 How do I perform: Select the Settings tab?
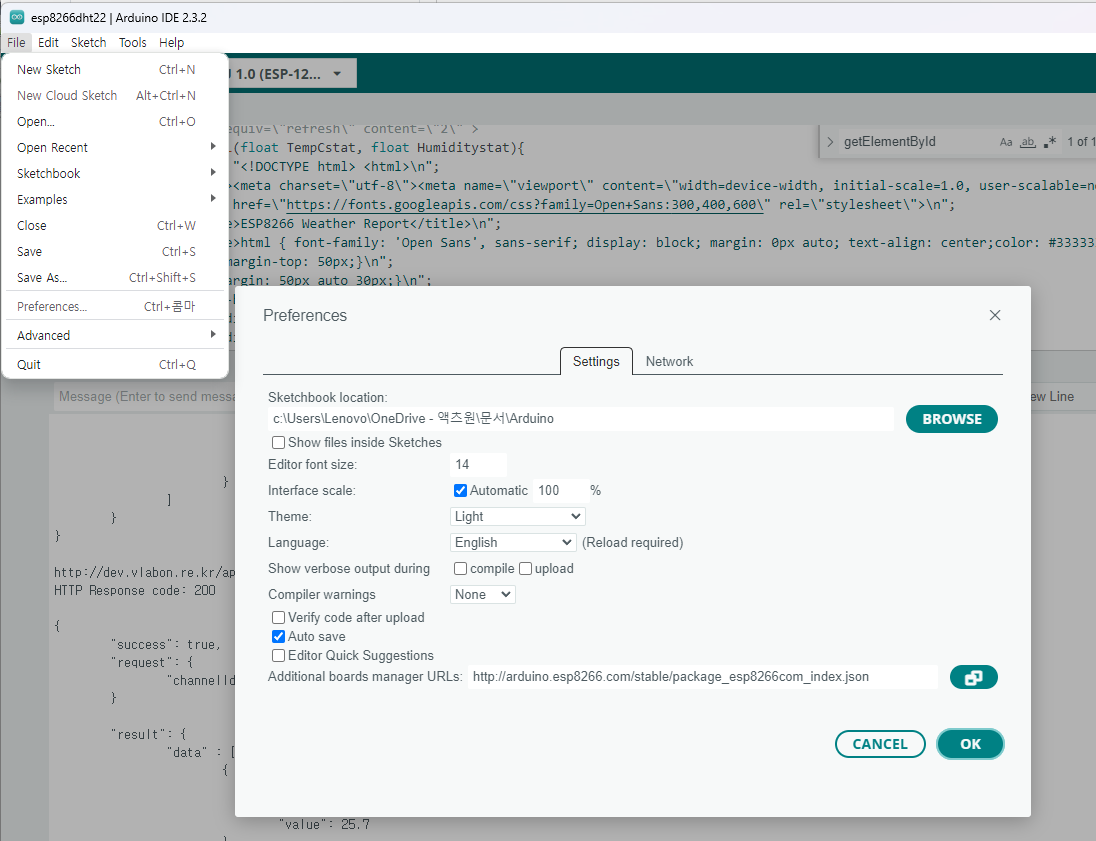[x=596, y=361]
